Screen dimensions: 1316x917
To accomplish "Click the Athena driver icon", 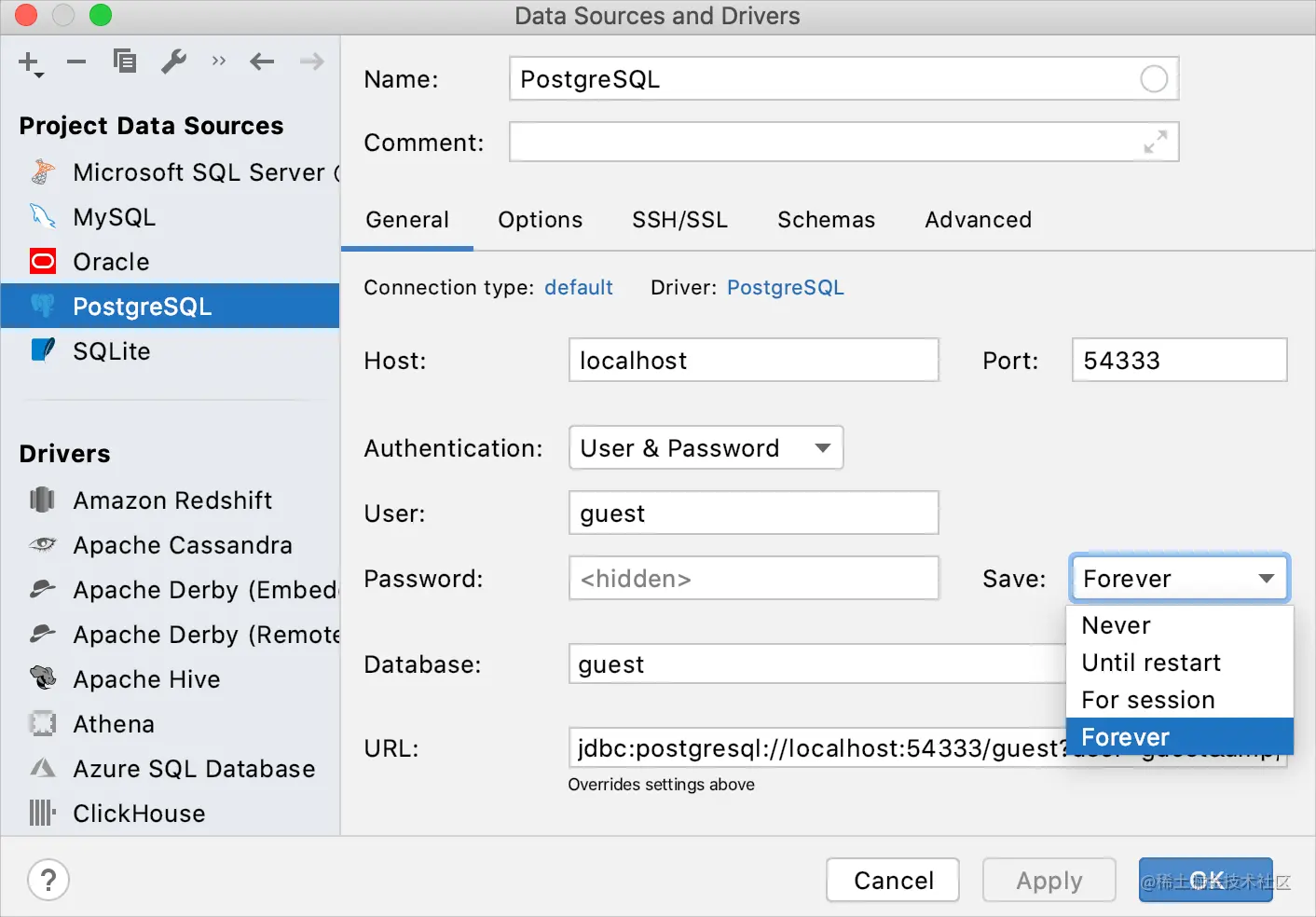I will pyautogui.click(x=43, y=723).
